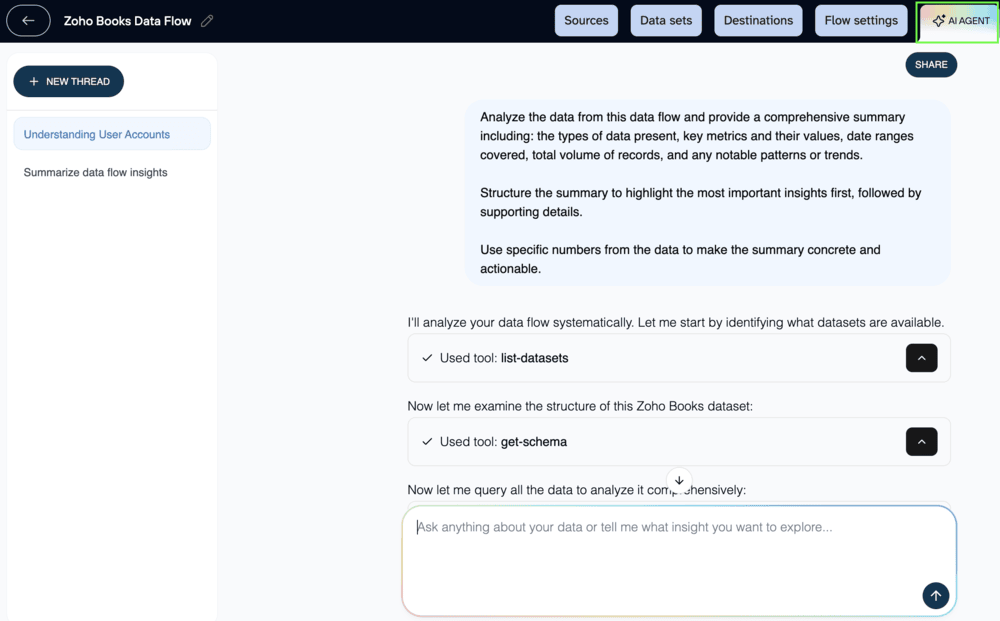Click the Sources button
The image size is (1000, 621).
pos(586,20)
